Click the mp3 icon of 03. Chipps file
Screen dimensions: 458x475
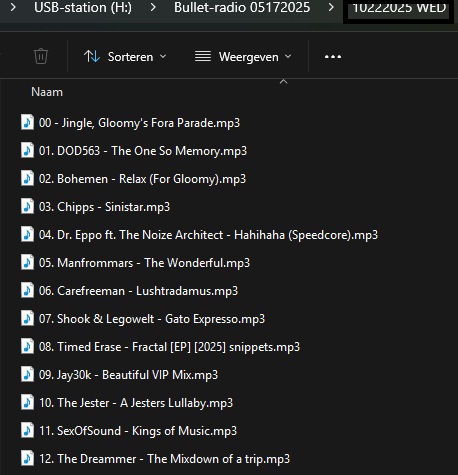click(x=27, y=206)
